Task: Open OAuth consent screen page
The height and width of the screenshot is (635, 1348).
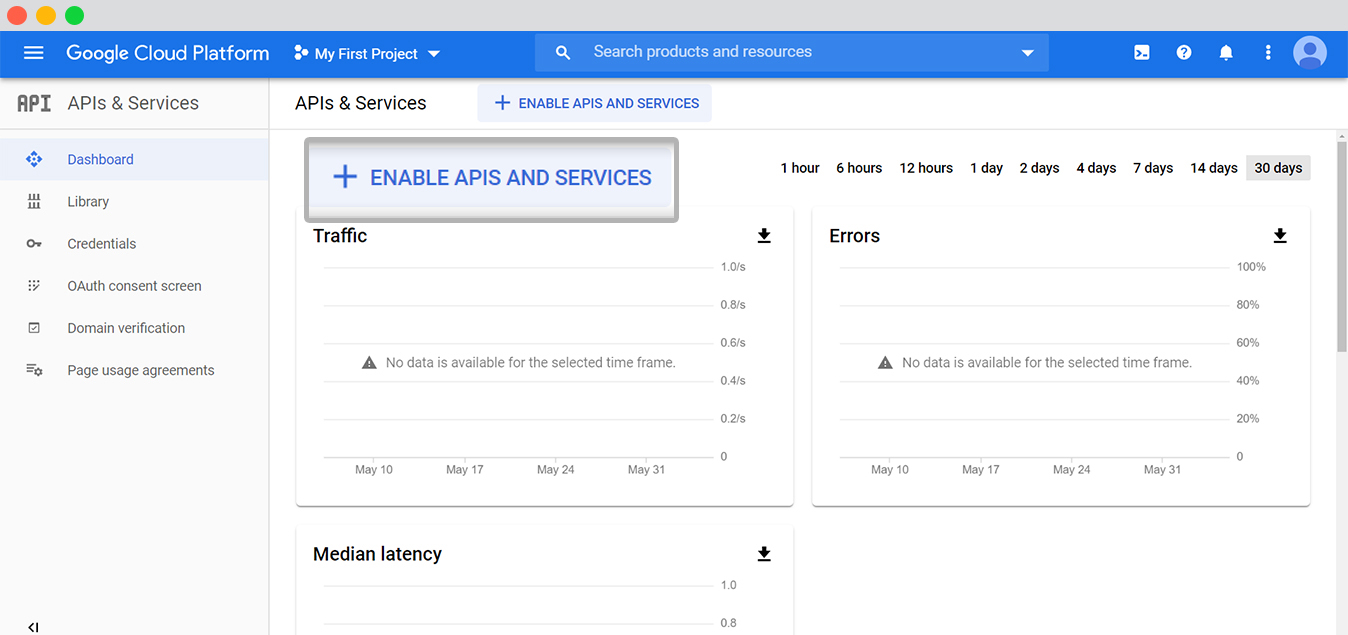Action: [x=134, y=286]
